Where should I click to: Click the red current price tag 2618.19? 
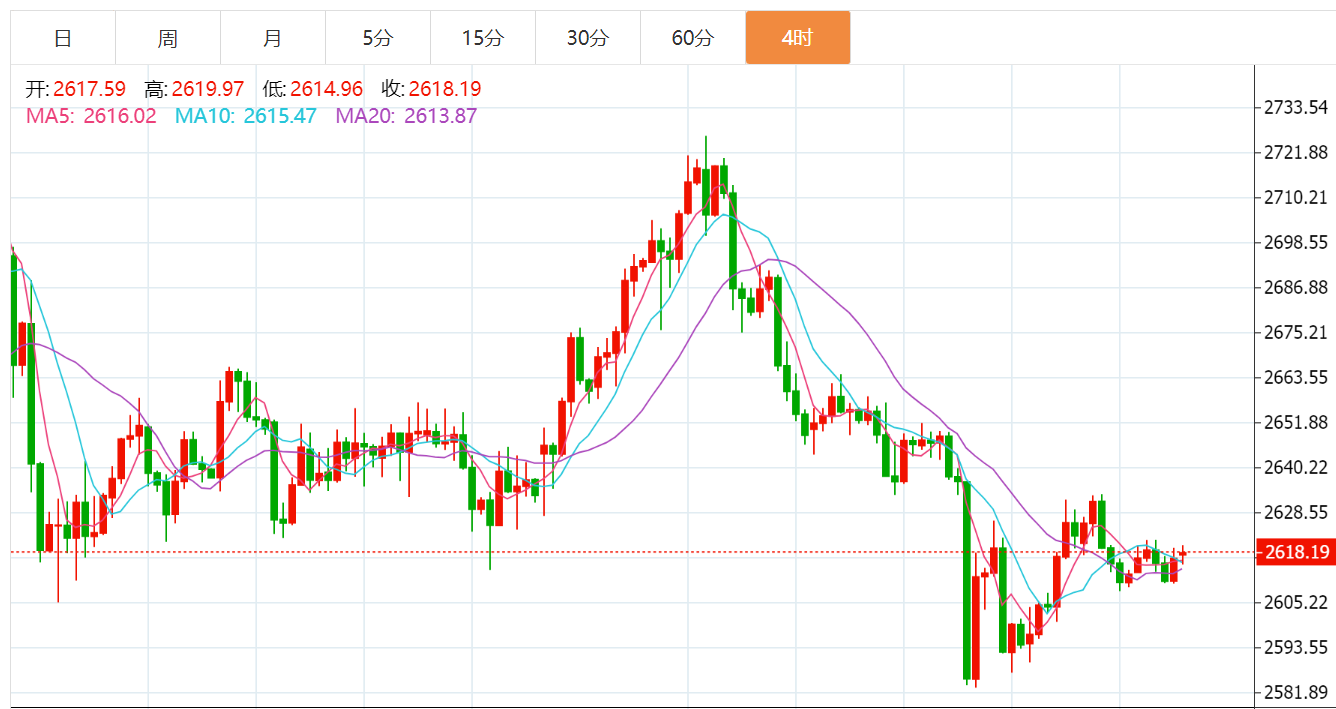tap(1296, 552)
